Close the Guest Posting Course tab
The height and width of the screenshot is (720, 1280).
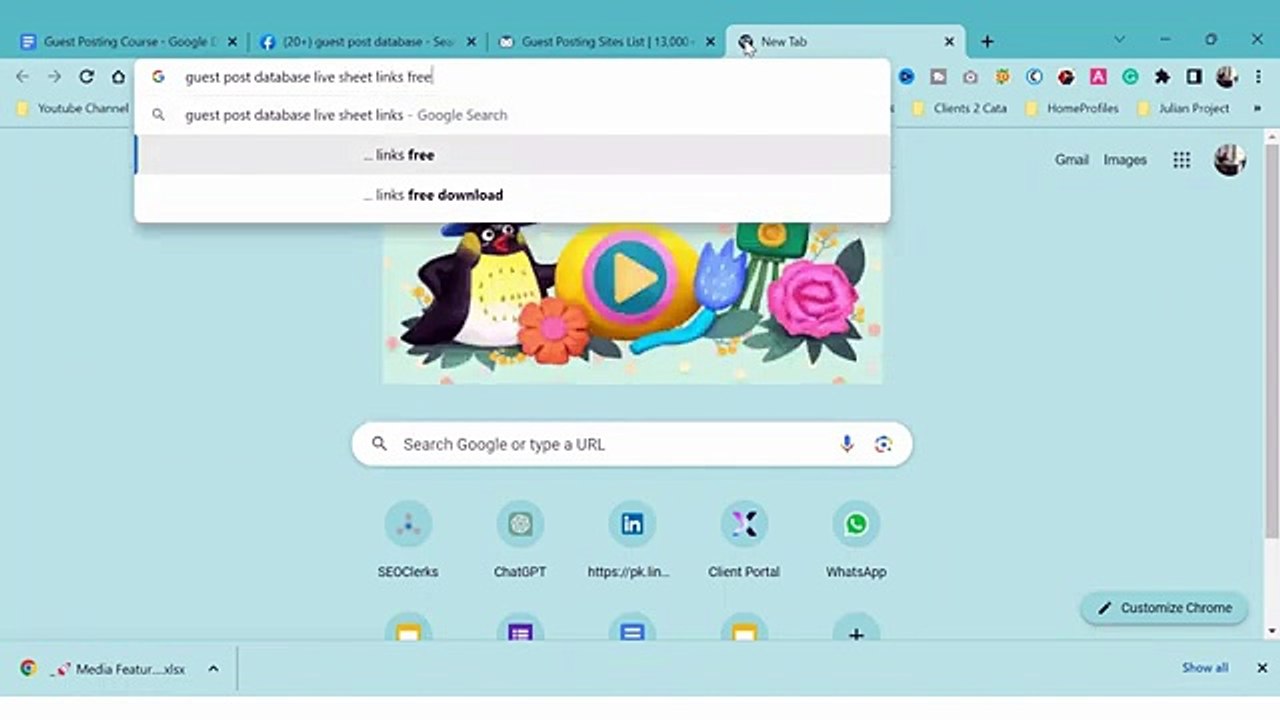pos(232,41)
